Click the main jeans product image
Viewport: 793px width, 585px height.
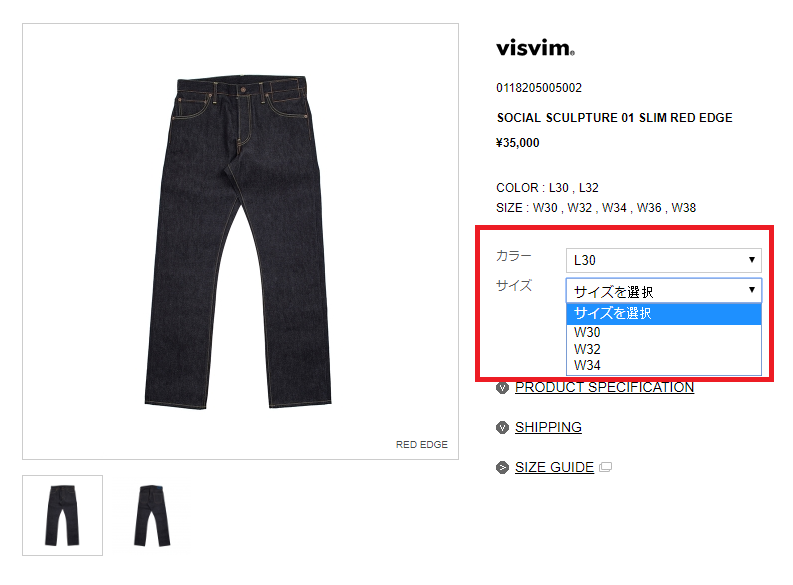click(240, 241)
